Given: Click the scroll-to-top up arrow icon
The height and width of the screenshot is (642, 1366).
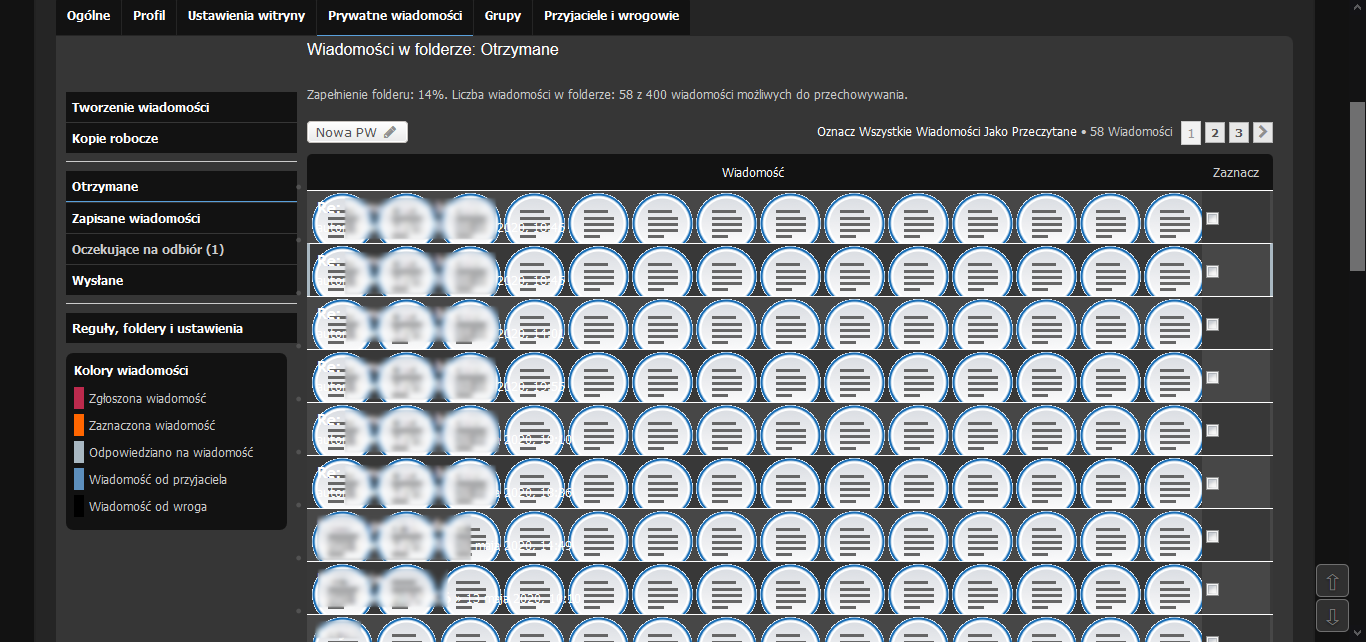Looking at the screenshot, I should tap(1331, 581).
